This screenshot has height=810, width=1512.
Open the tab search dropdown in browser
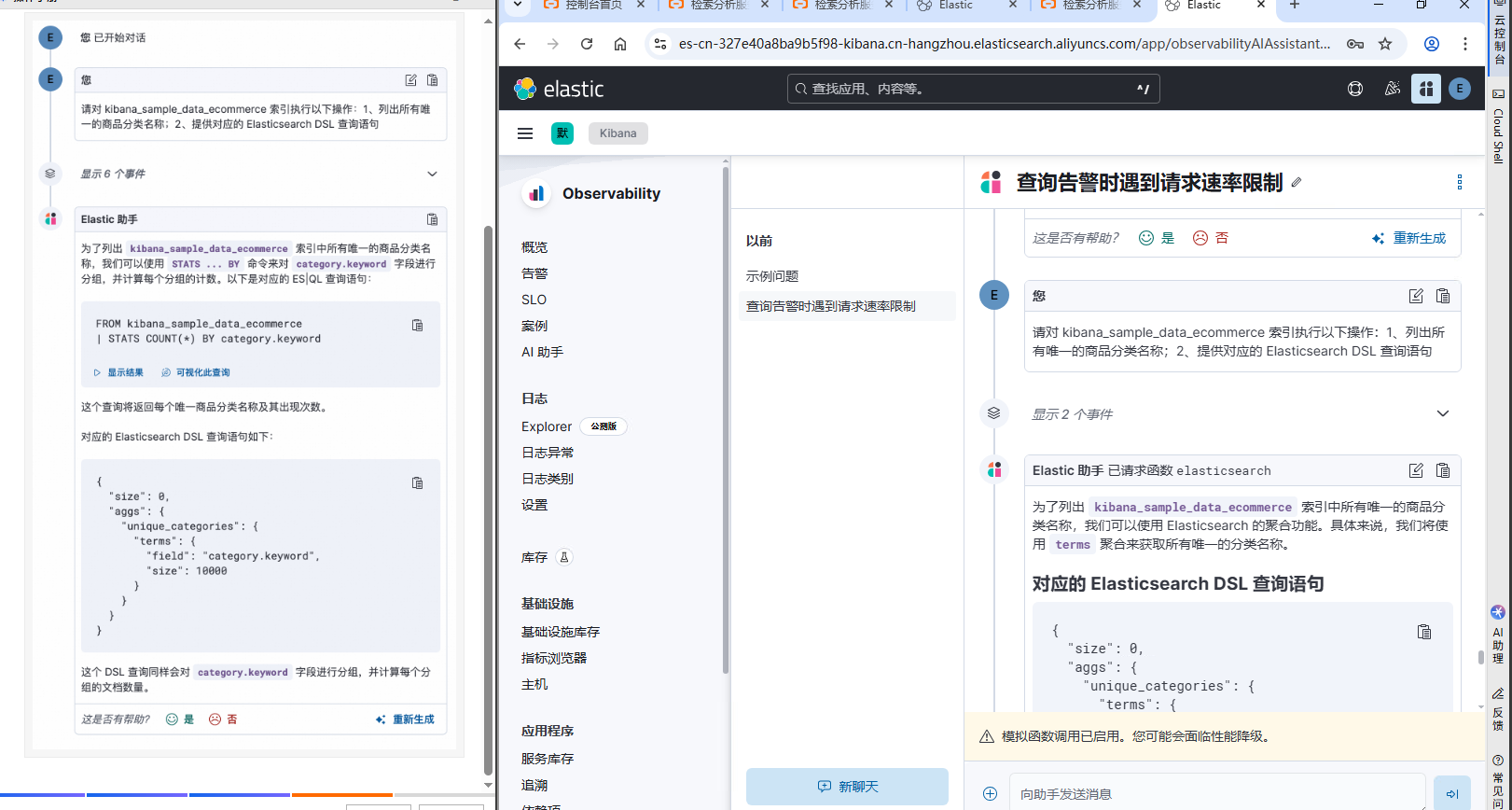click(518, 6)
